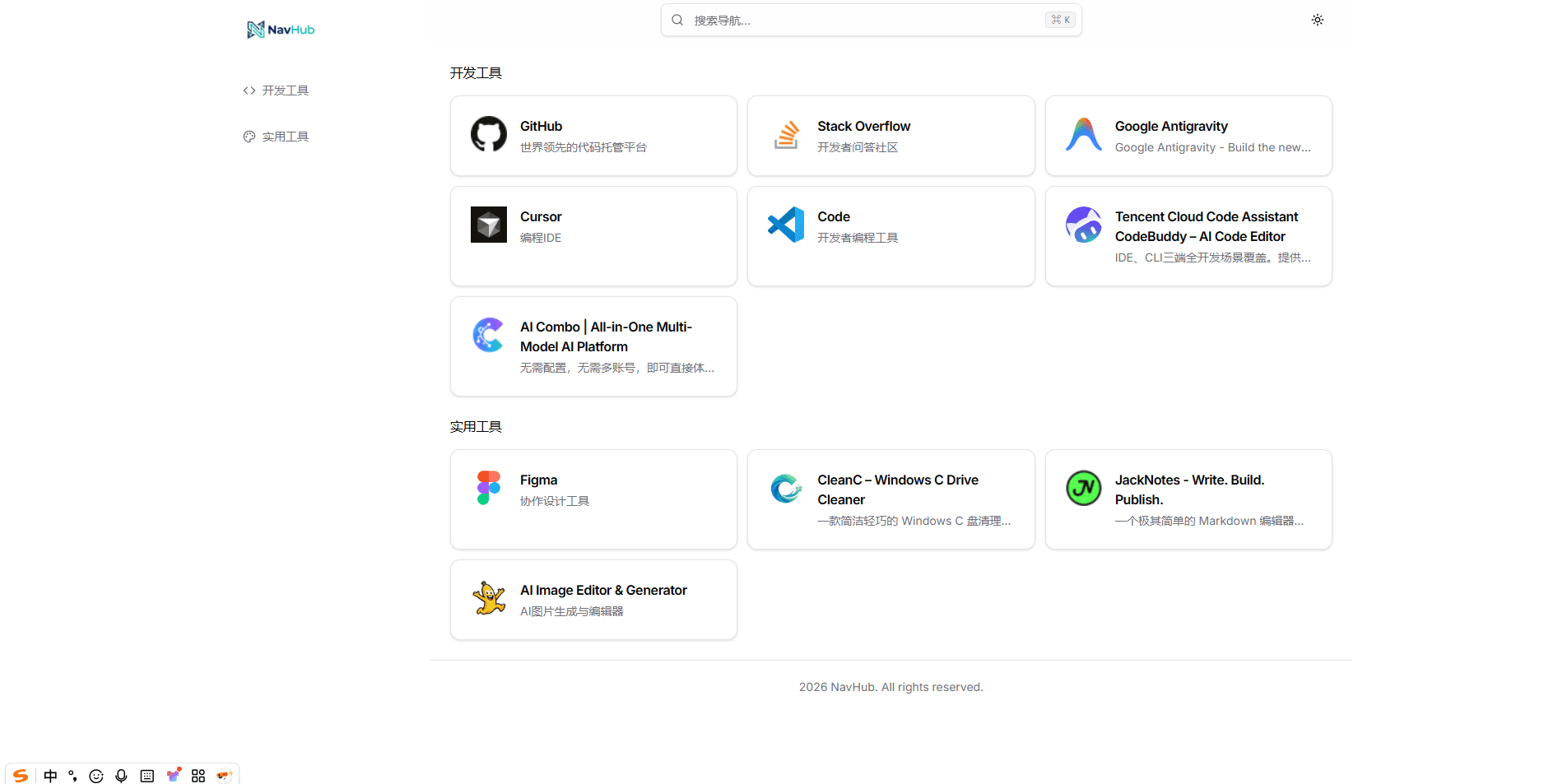1567x784 pixels.
Task: Click the Sogou input method S icon
Action: (20, 775)
